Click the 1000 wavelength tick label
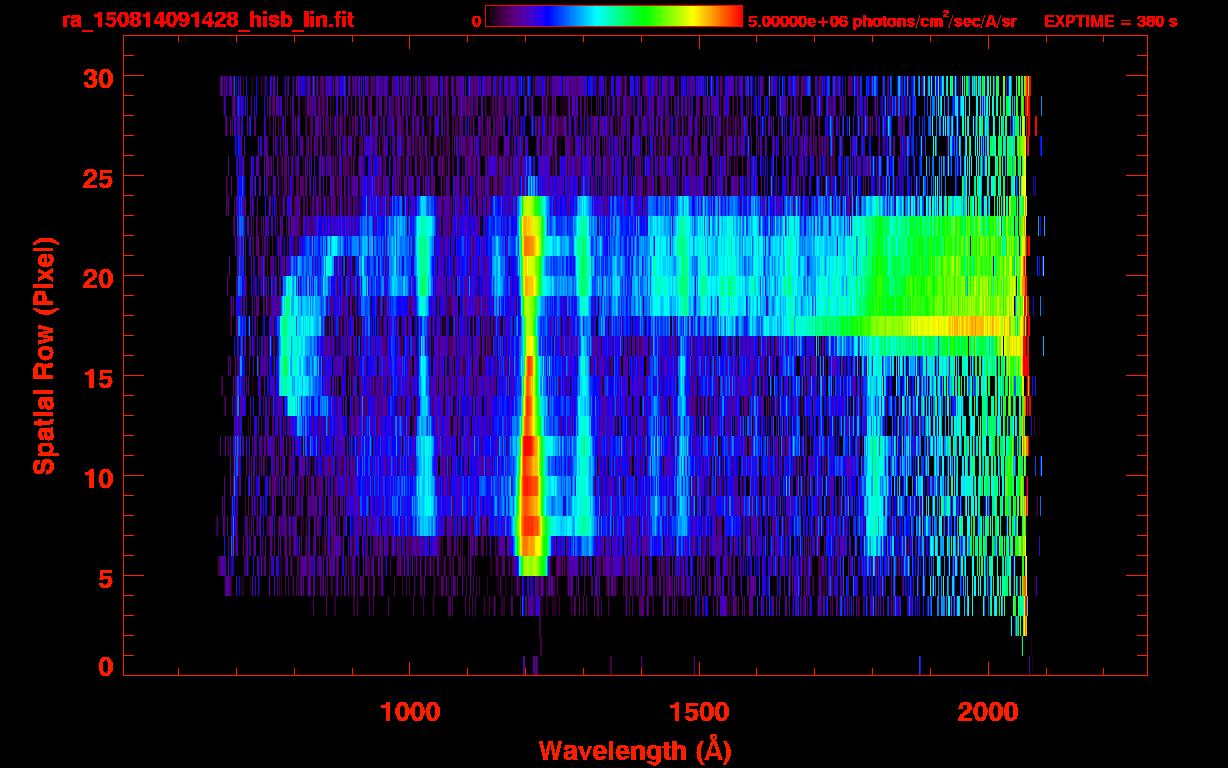Viewport: 1228px width, 768px height. click(x=409, y=712)
